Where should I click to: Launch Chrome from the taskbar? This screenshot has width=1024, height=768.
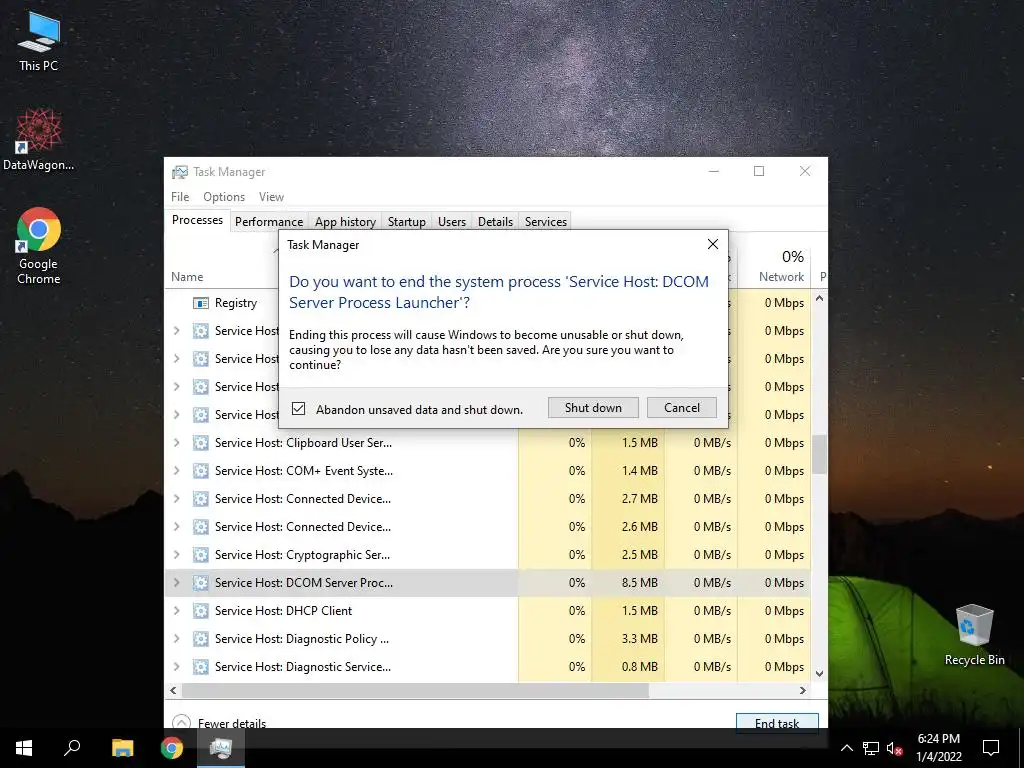pos(172,748)
